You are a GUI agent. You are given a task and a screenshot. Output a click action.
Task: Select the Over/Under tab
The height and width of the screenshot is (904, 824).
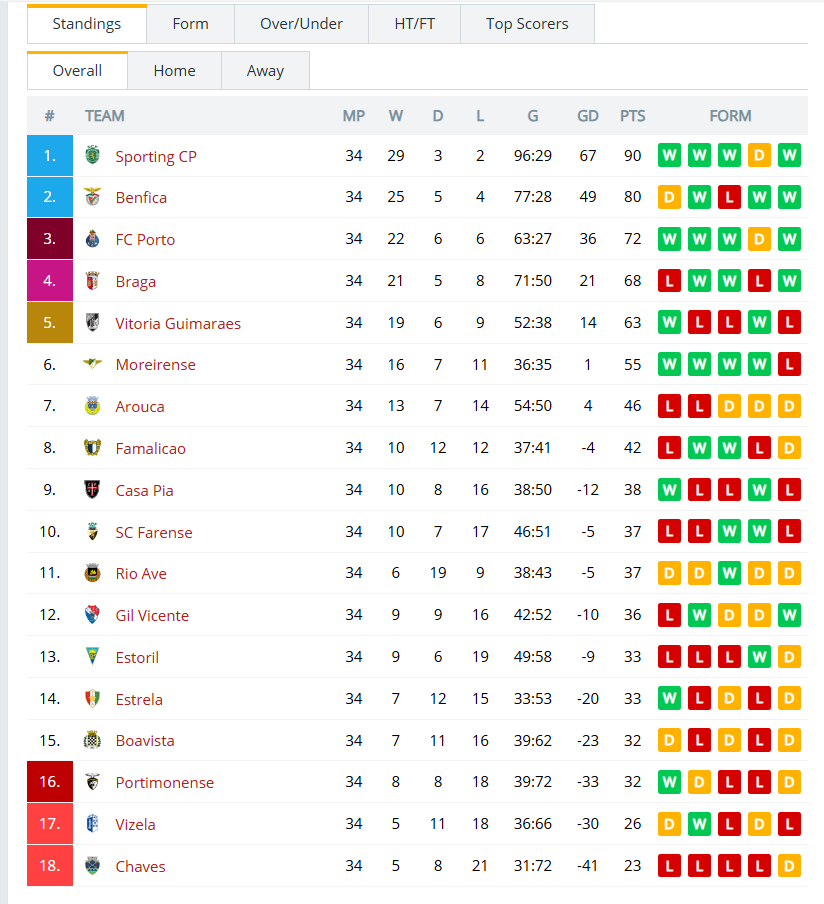click(x=301, y=24)
